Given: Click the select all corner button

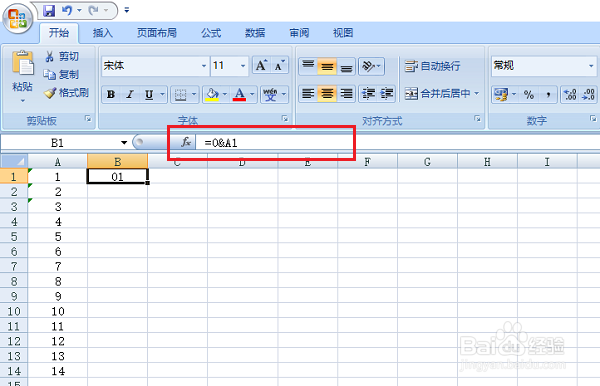Looking at the screenshot, I should [x=14, y=161].
